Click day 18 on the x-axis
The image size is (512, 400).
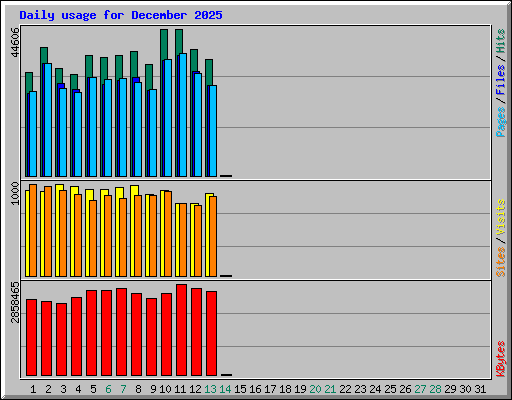tap(285, 389)
